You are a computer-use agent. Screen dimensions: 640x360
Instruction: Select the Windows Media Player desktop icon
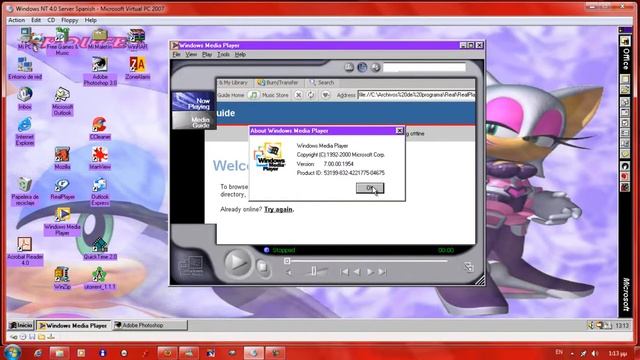click(x=62, y=222)
